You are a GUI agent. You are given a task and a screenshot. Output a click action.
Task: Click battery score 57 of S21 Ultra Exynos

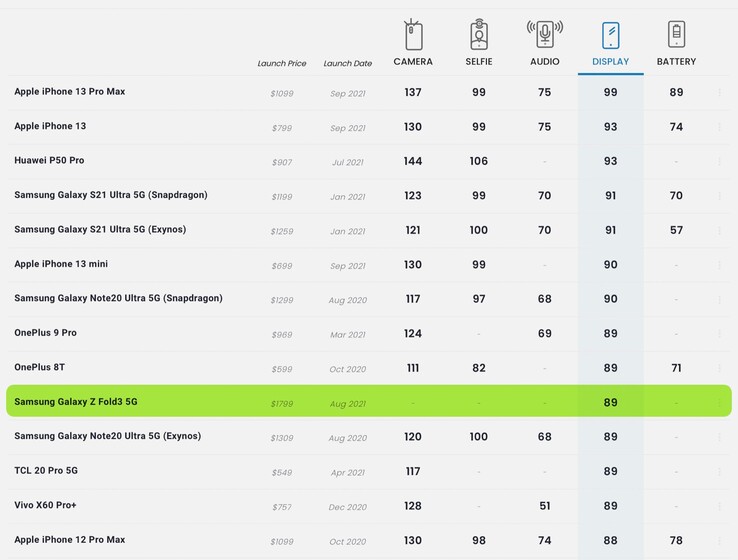coord(676,230)
